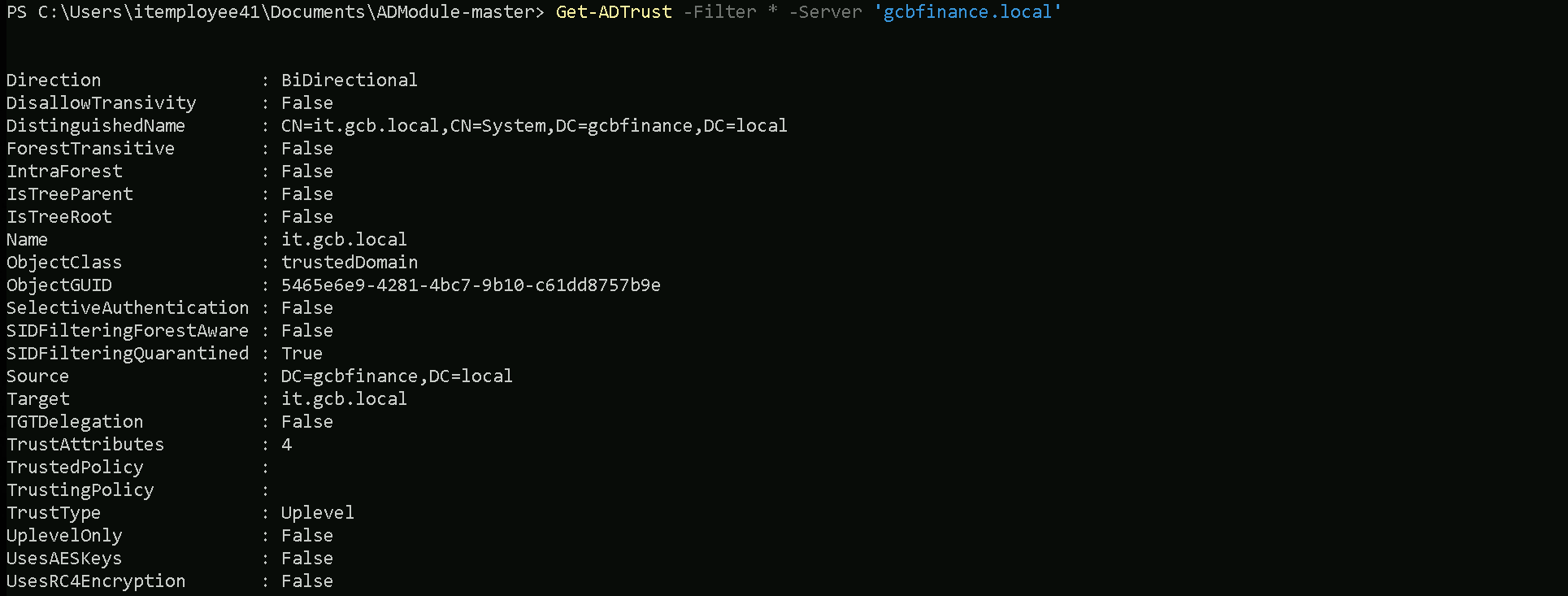Click the SelectiveAuthentication property label

tap(128, 308)
